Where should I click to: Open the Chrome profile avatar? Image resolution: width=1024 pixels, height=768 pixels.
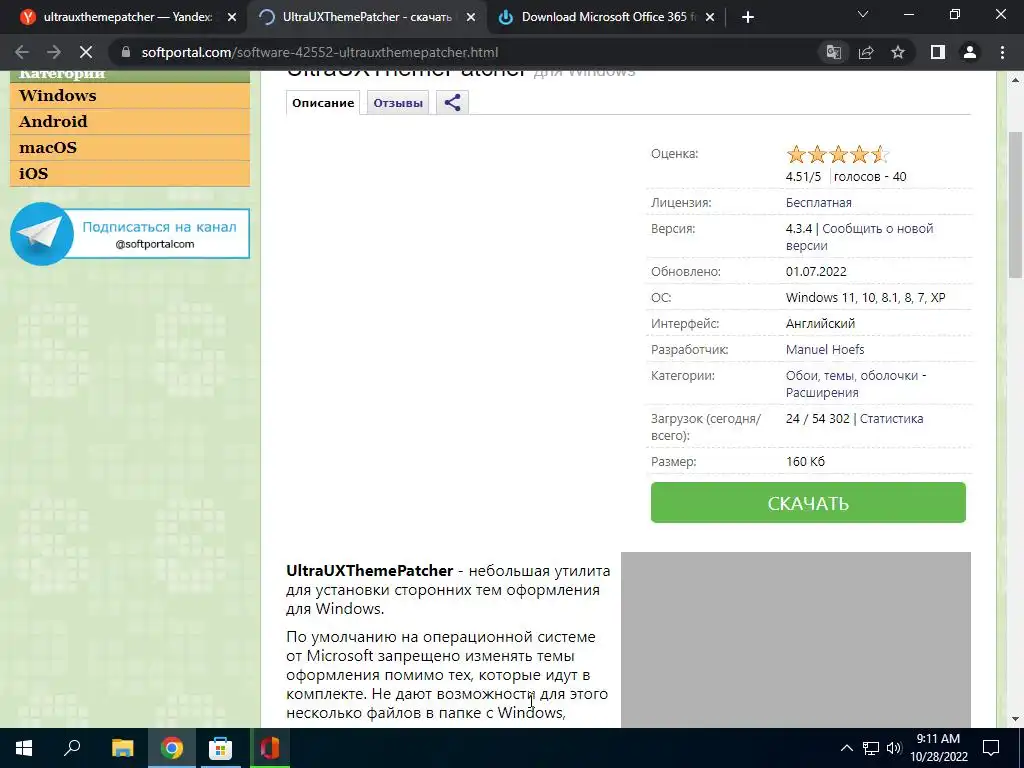pos(970,52)
